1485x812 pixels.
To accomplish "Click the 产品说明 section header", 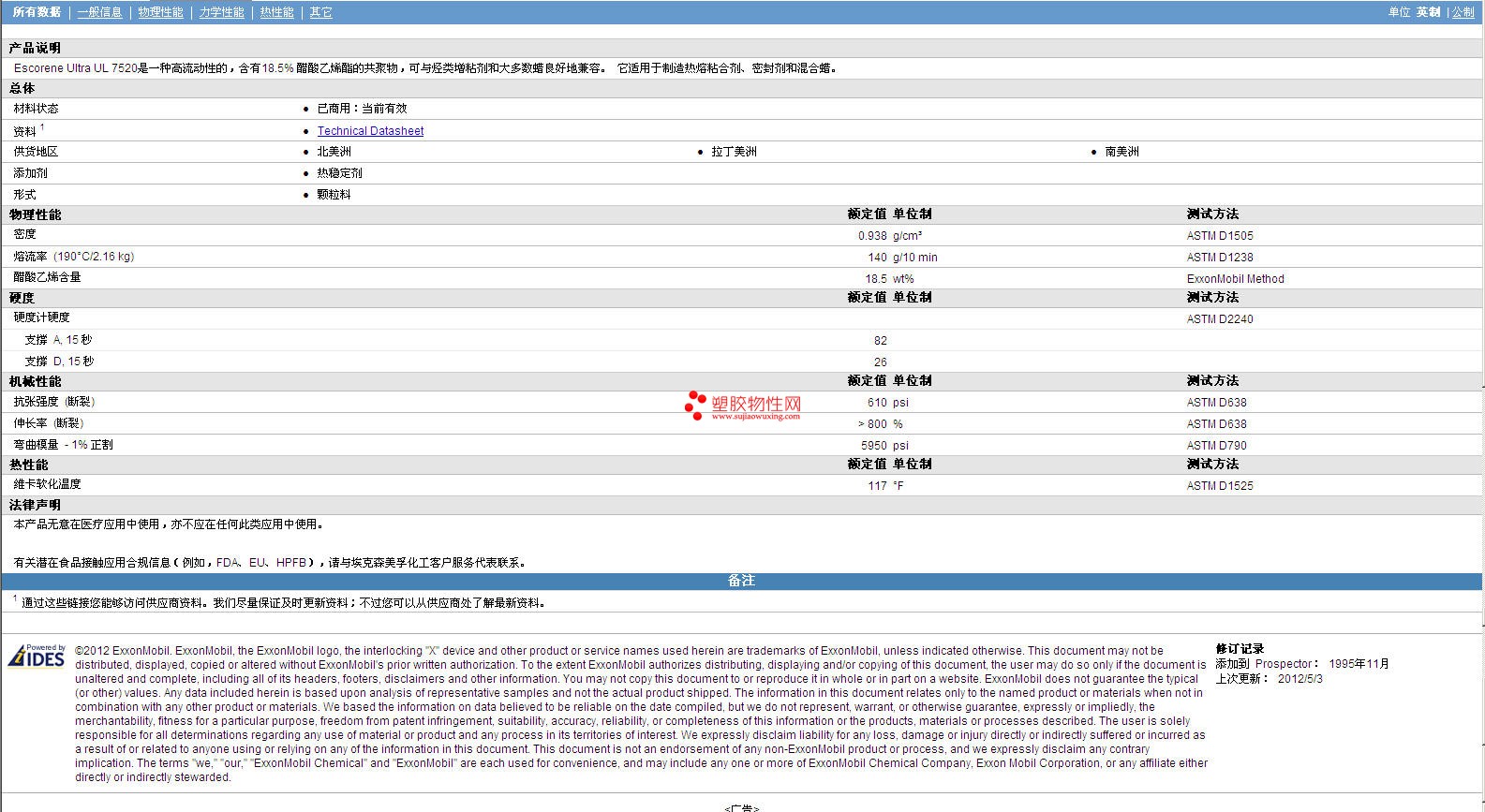I will tap(35, 48).
